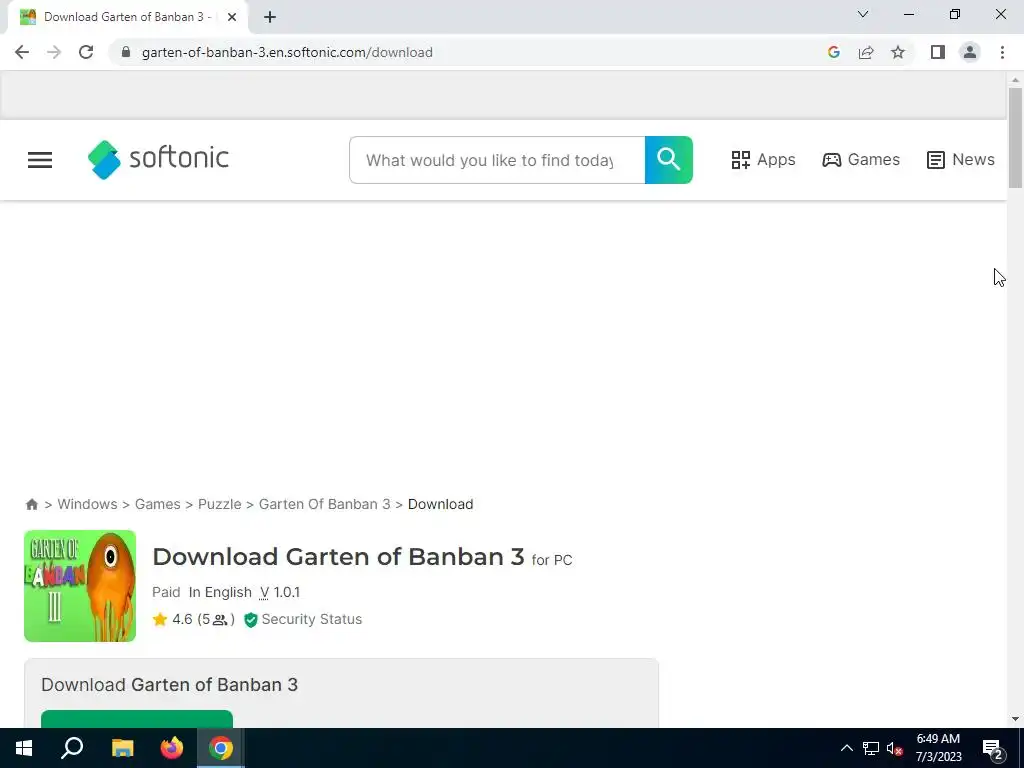Go back using browser back arrow

tap(22, 52)
